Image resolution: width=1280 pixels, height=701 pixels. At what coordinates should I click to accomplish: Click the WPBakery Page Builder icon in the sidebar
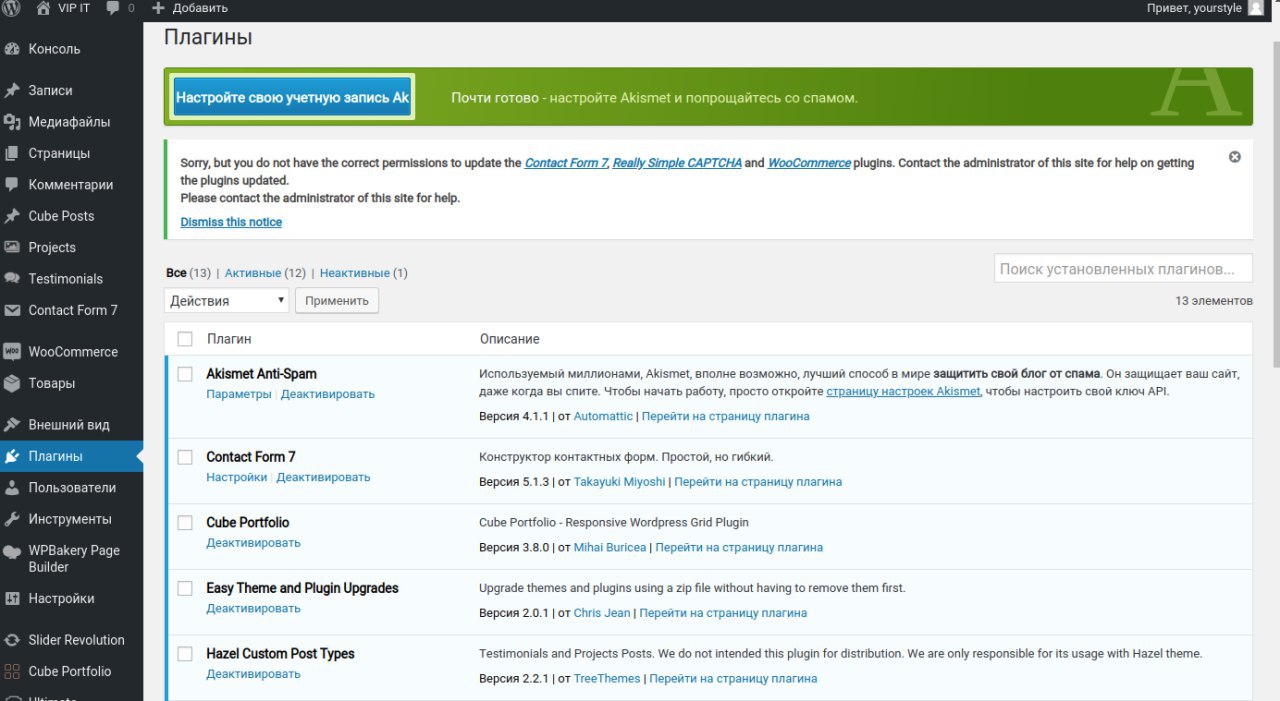pos(12,551)
